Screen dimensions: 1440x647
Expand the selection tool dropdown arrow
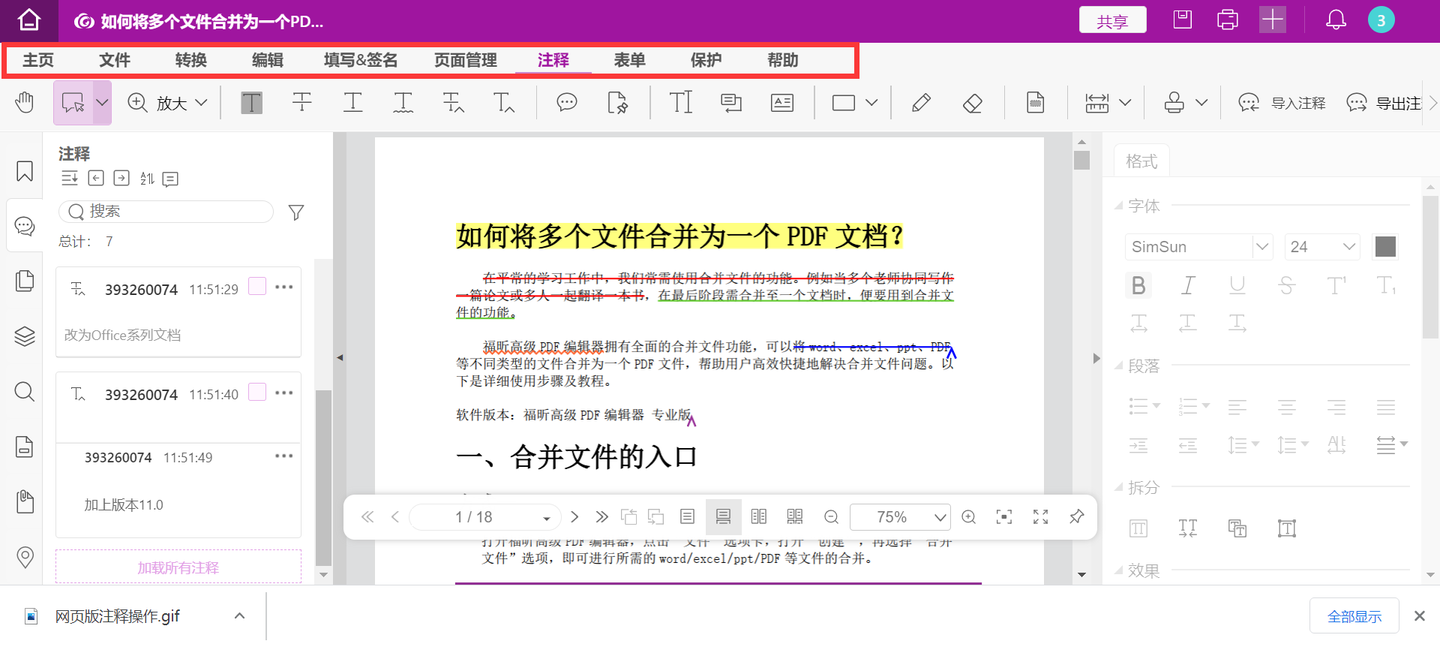pos(102,102)
